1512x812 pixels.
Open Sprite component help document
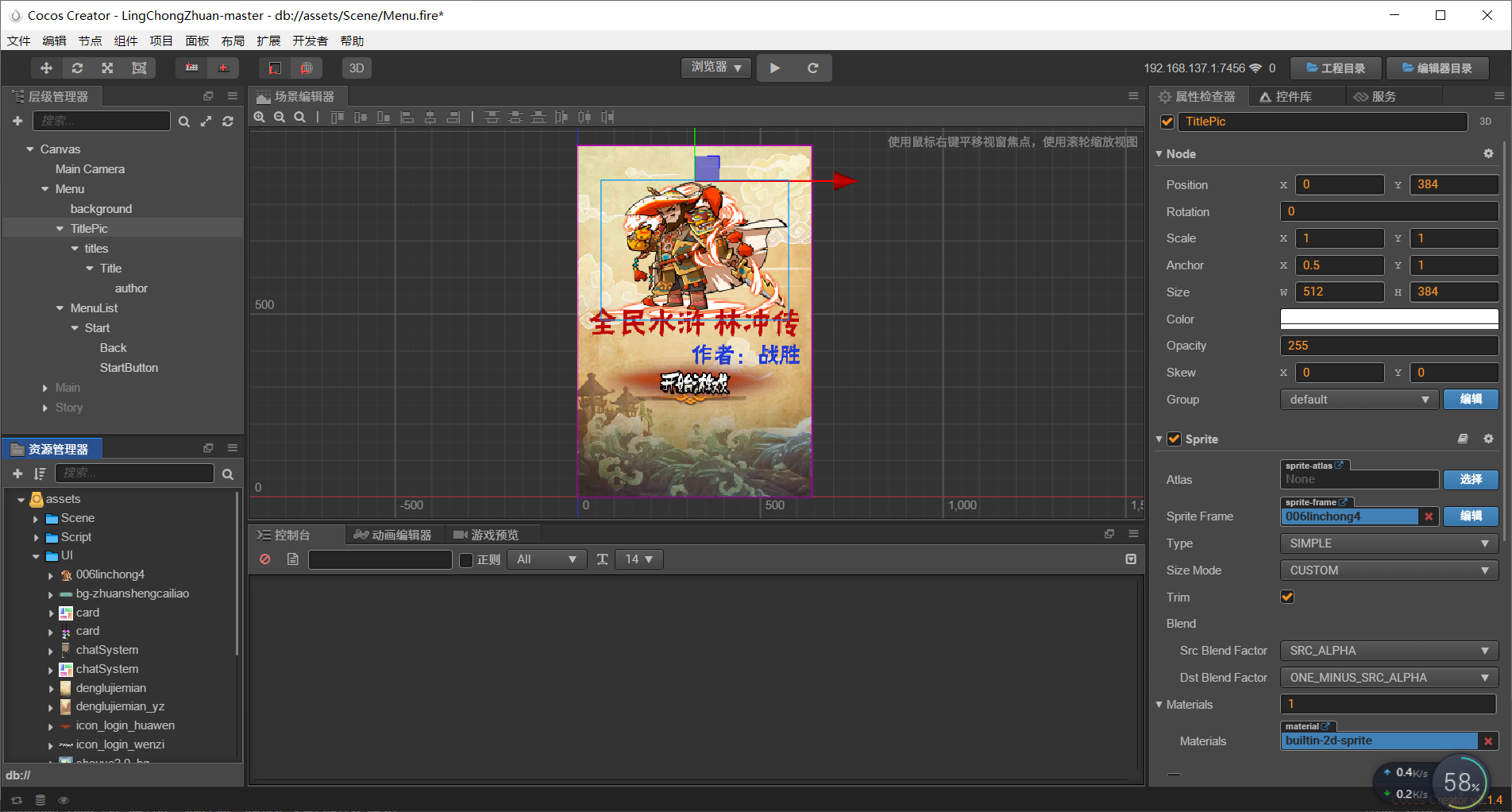(1463, 439)
